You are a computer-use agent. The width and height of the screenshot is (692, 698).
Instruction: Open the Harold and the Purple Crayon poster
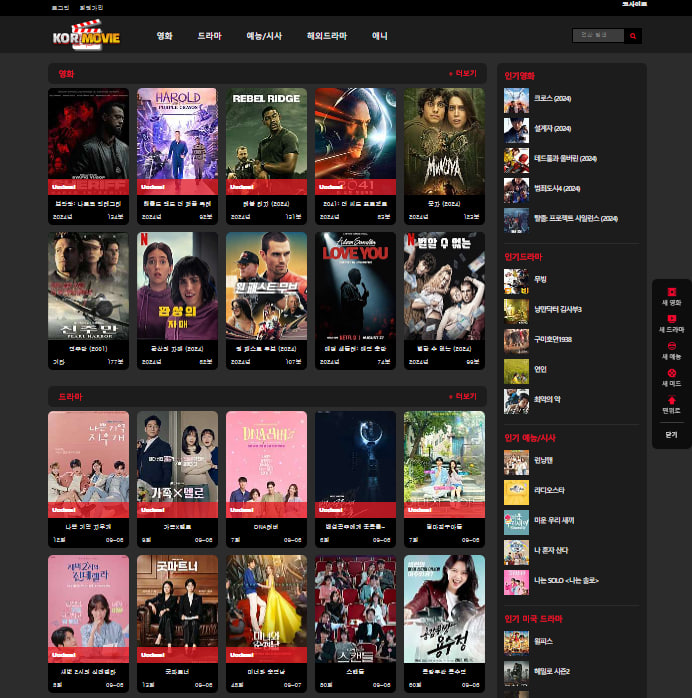pos(177,141)
